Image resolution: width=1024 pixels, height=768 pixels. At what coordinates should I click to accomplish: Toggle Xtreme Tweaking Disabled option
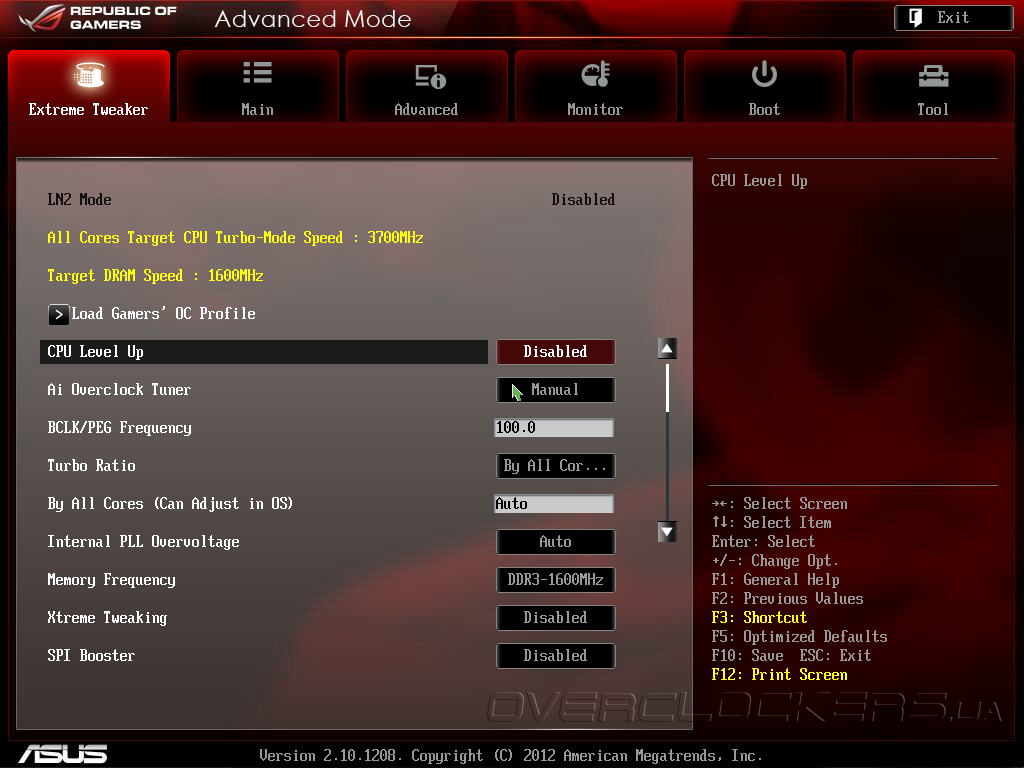(556, 618)
